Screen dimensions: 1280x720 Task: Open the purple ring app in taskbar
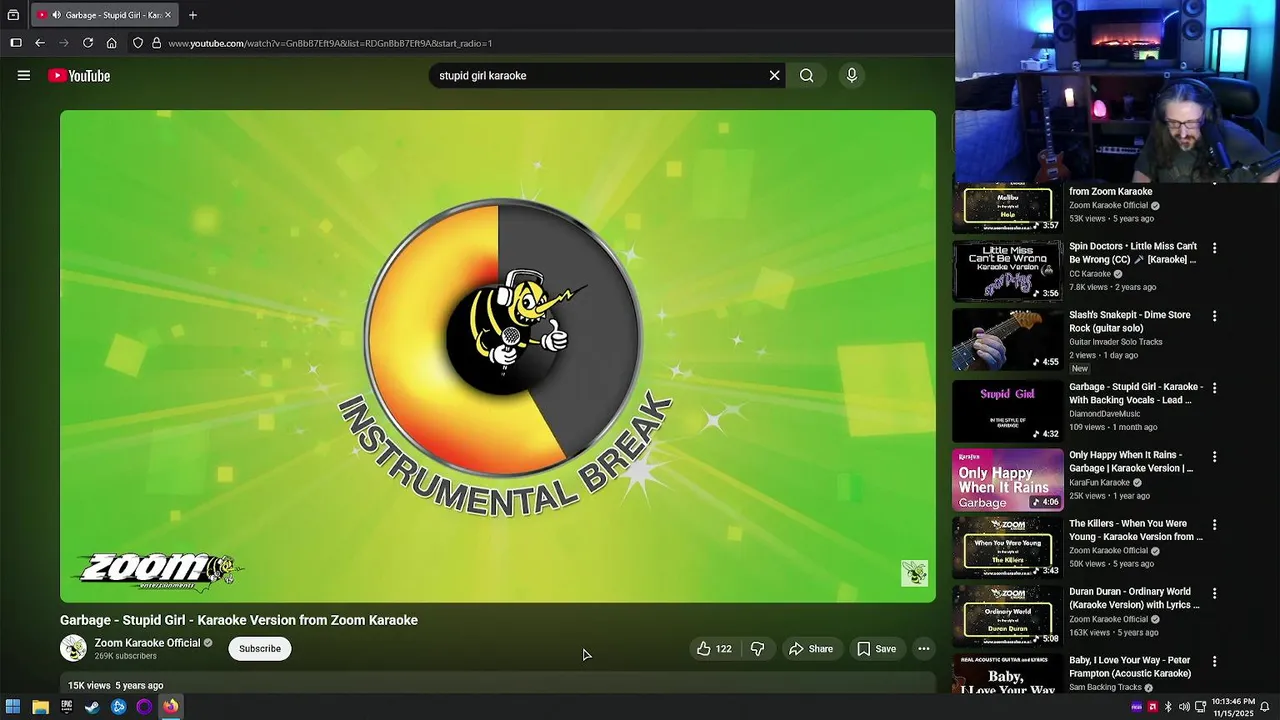[144, 707]
